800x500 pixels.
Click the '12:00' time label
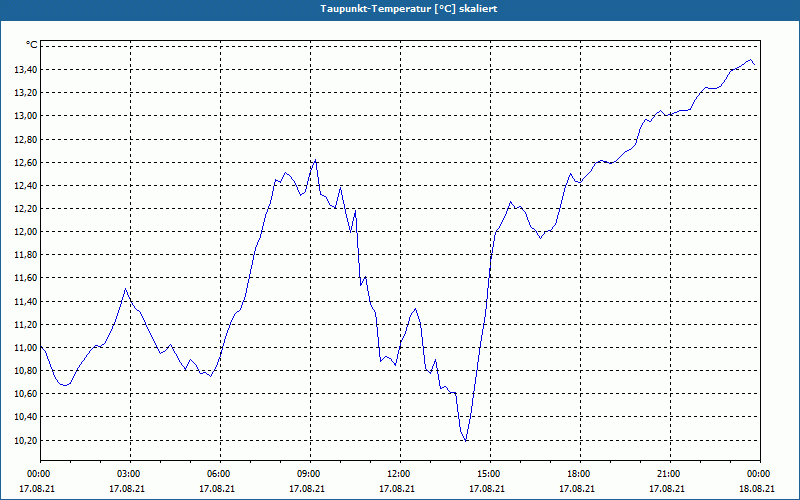click(x=398, y=474)
